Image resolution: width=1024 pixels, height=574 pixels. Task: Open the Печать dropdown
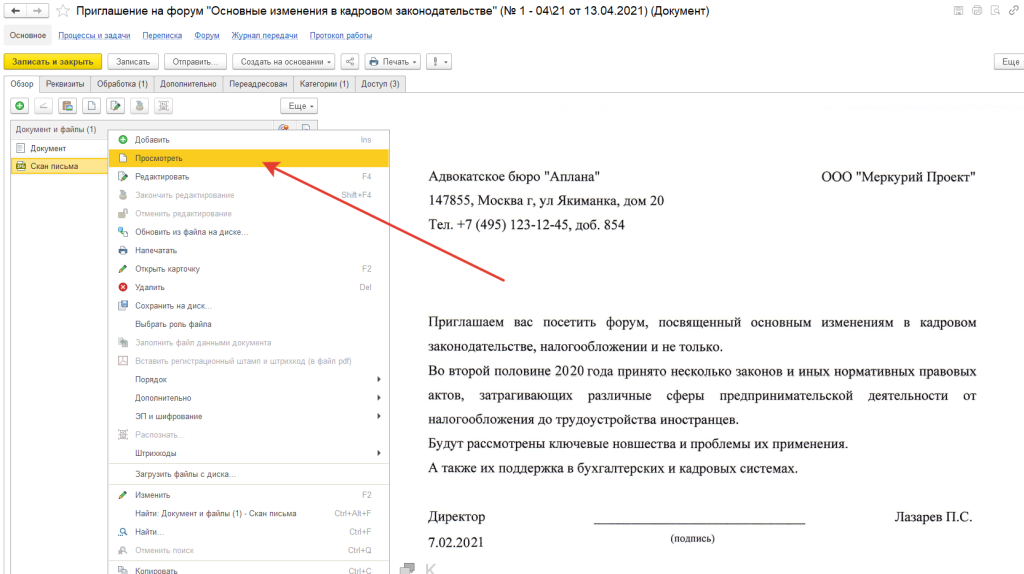coord(392,62)
